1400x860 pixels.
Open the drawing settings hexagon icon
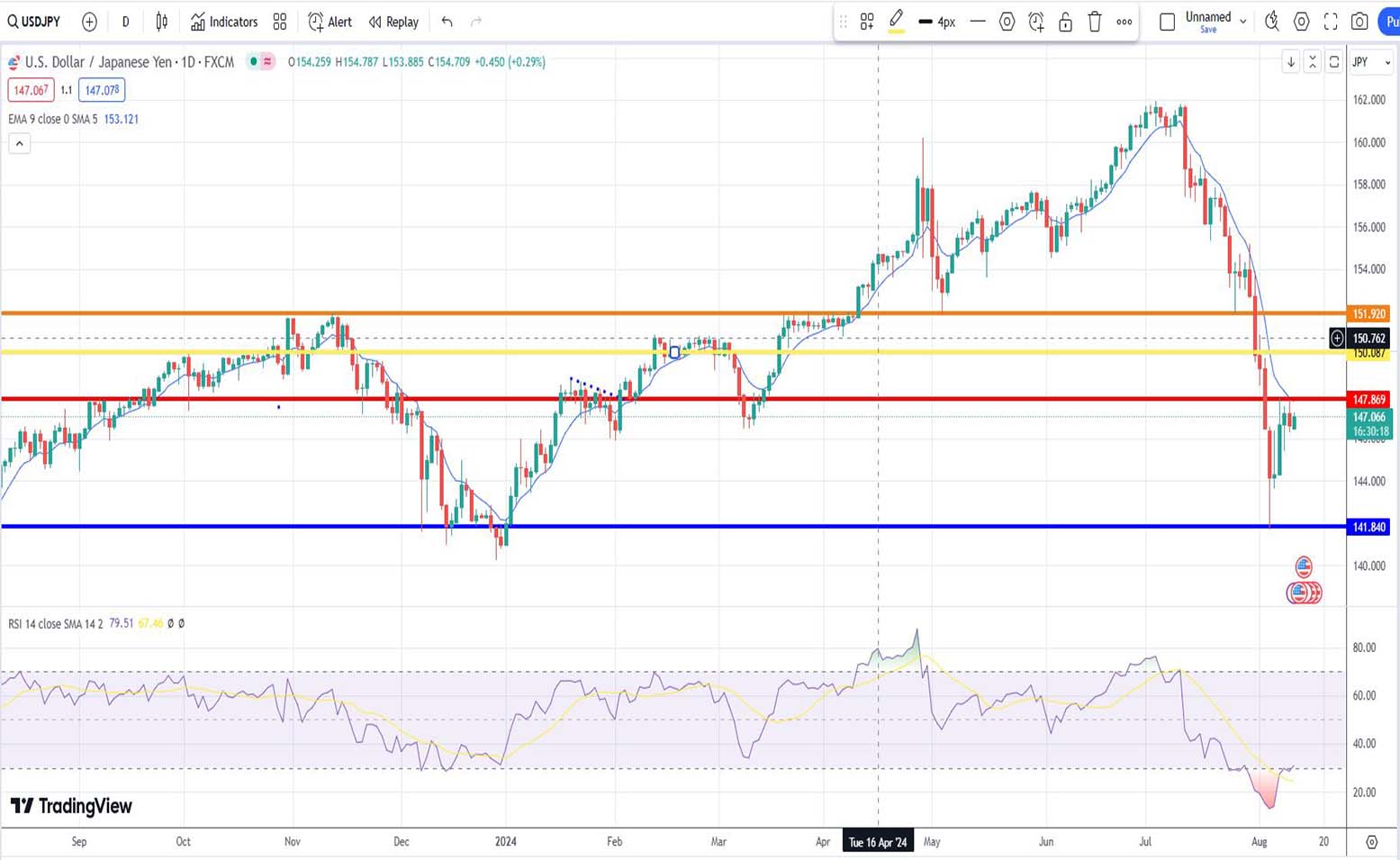[x=1007, y=22]
